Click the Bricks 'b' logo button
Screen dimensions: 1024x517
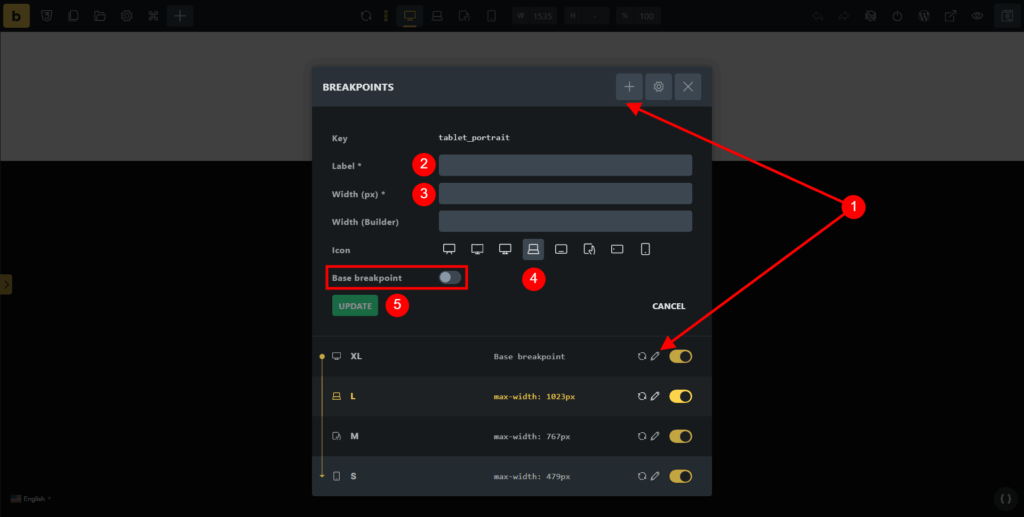tap(16, 16)
